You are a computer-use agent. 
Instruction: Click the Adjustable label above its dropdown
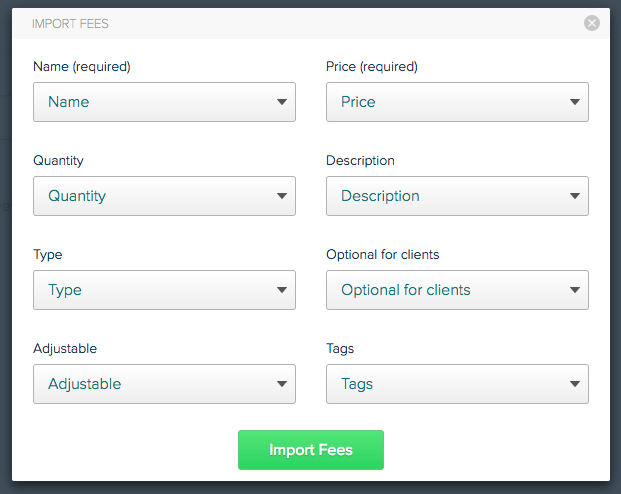(x=65, y=349)
